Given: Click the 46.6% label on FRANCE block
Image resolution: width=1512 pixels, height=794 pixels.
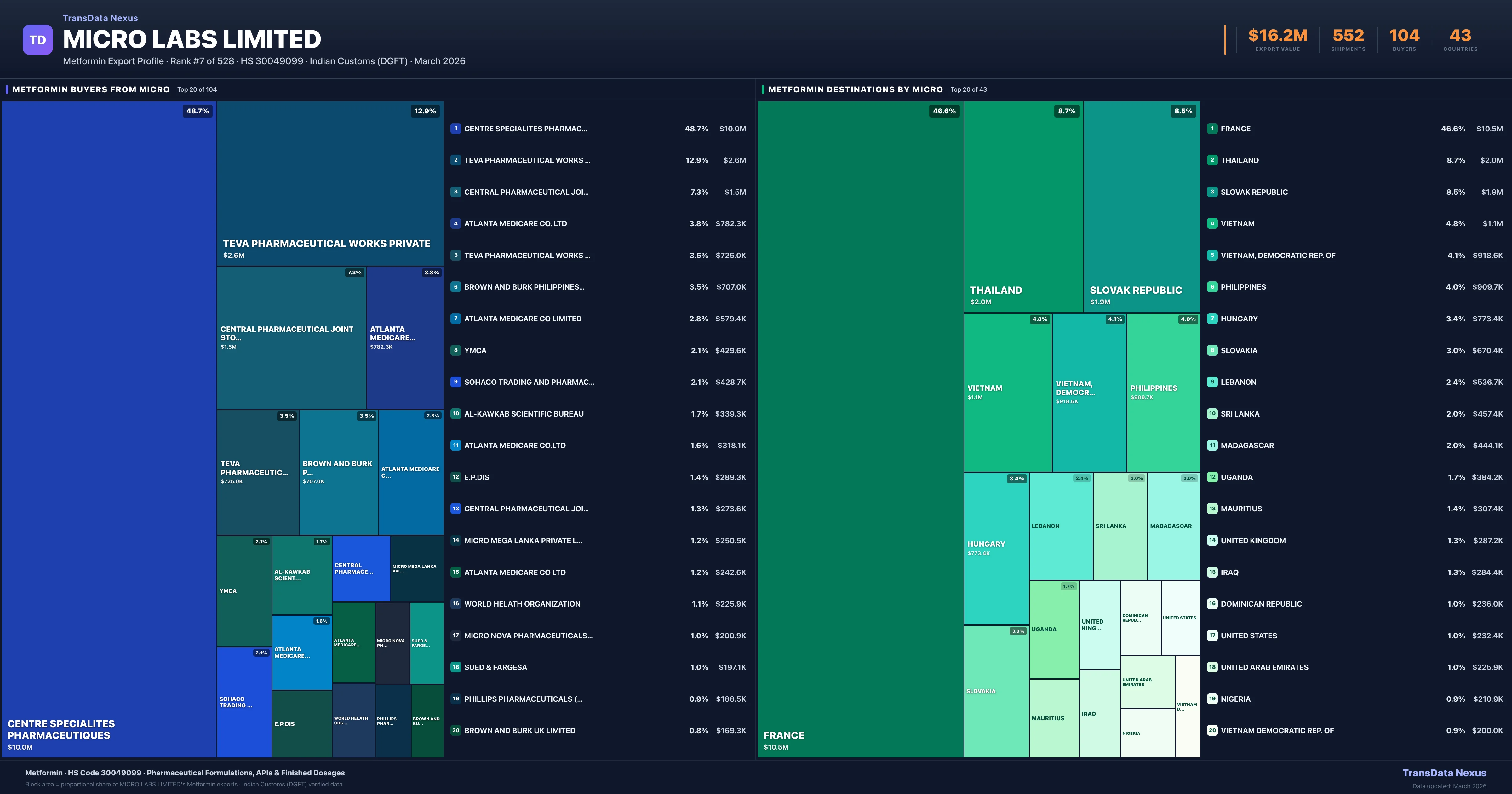Looking at the screenshot, I should (944, 110).
